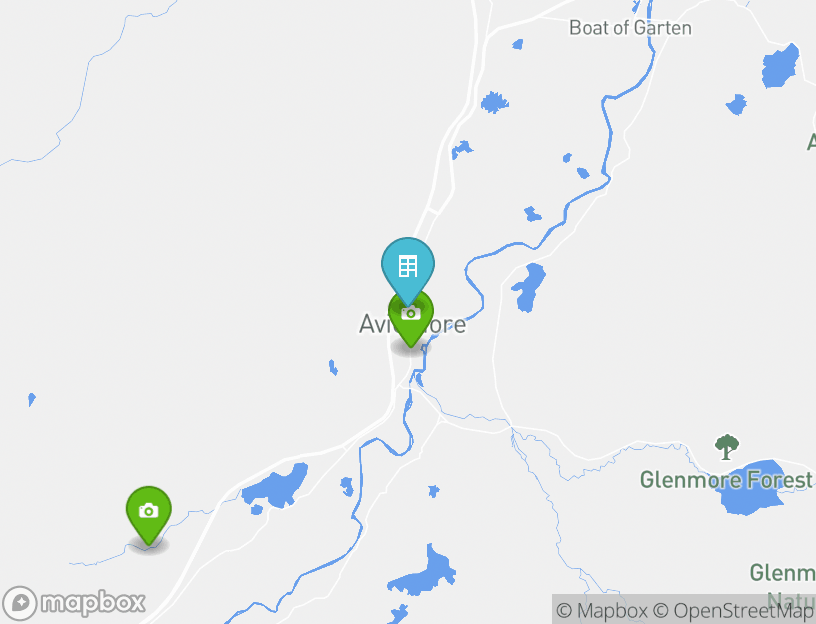Click the Boat of Garten place label
The width and height of the screenshot is (816, 624).
630,28
